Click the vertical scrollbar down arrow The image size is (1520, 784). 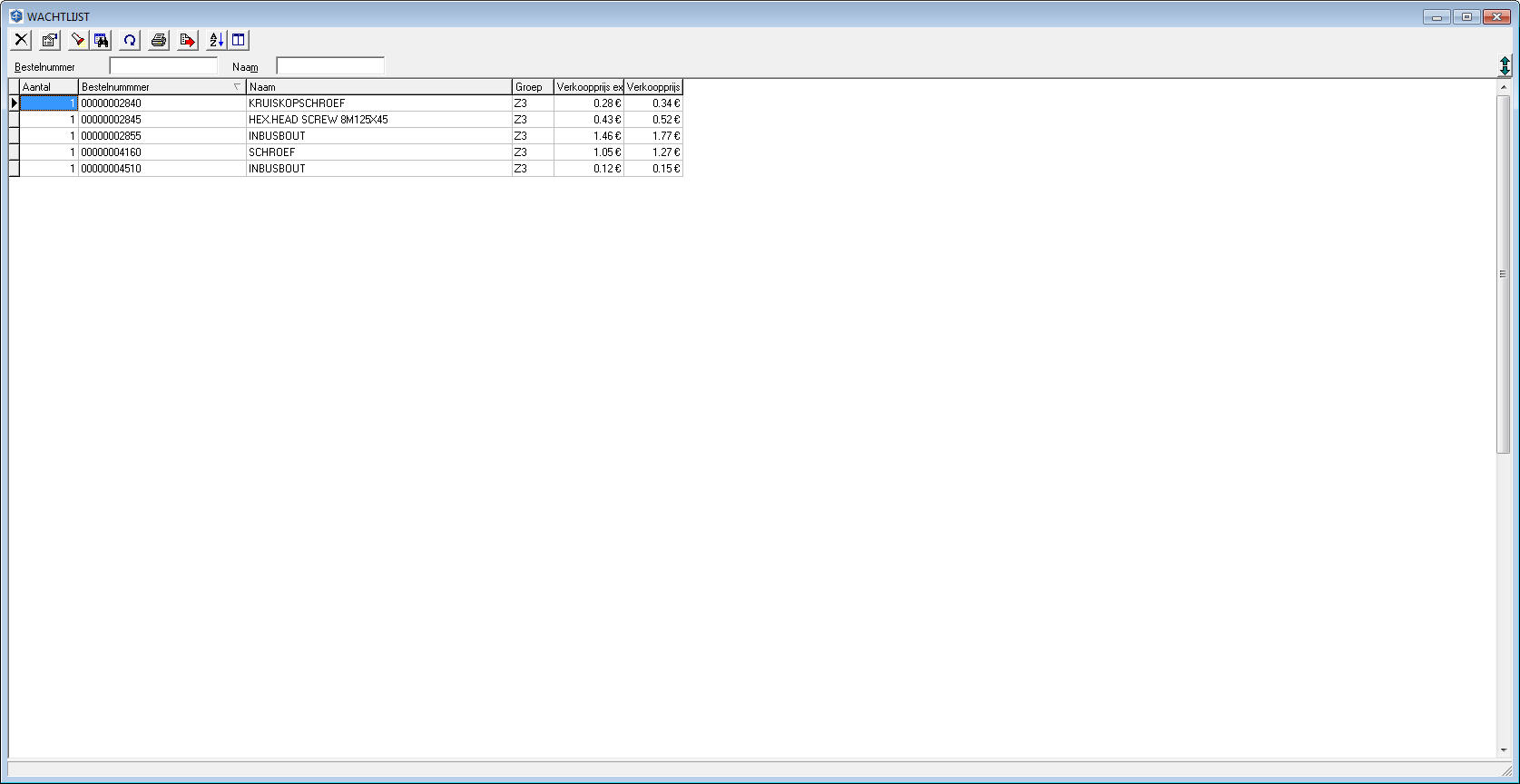1504,750
